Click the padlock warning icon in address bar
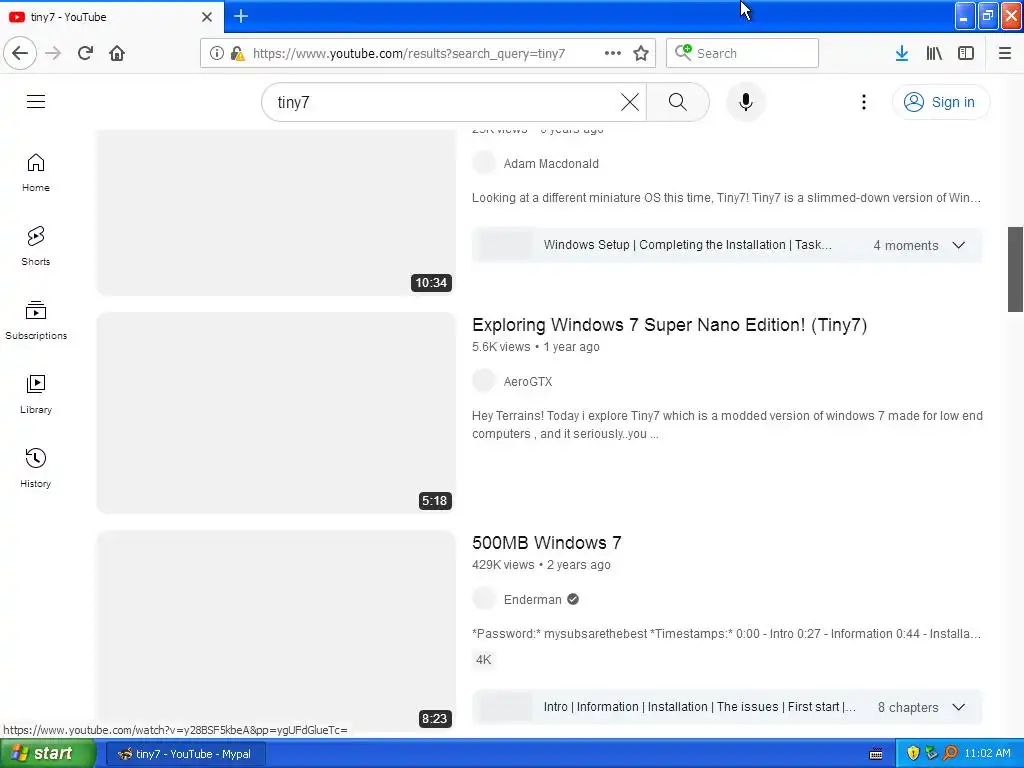The height and width of the screenshot is (768, 1024). tap(238, 53)
